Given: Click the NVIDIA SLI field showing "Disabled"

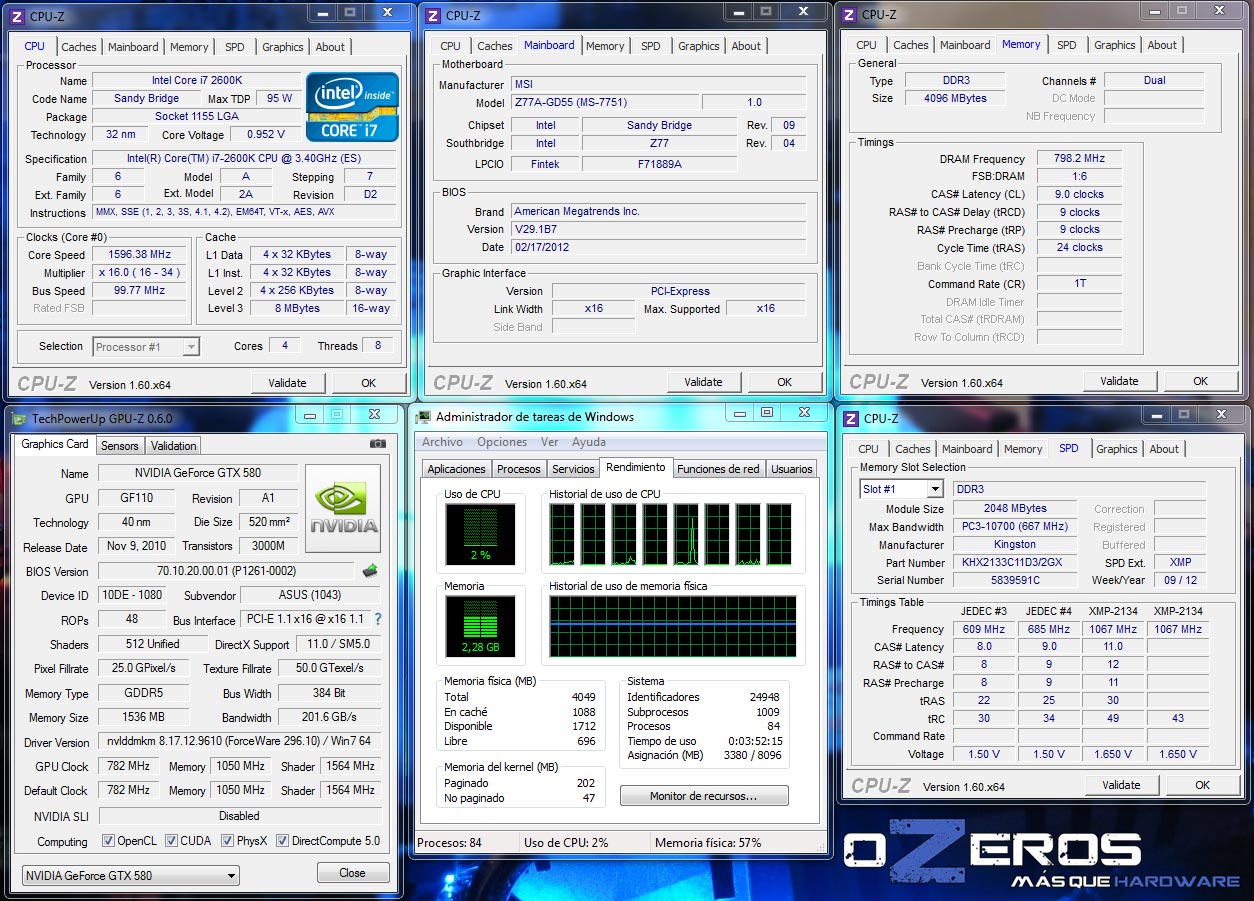Looking at the screenshot, I should [239, 816].
